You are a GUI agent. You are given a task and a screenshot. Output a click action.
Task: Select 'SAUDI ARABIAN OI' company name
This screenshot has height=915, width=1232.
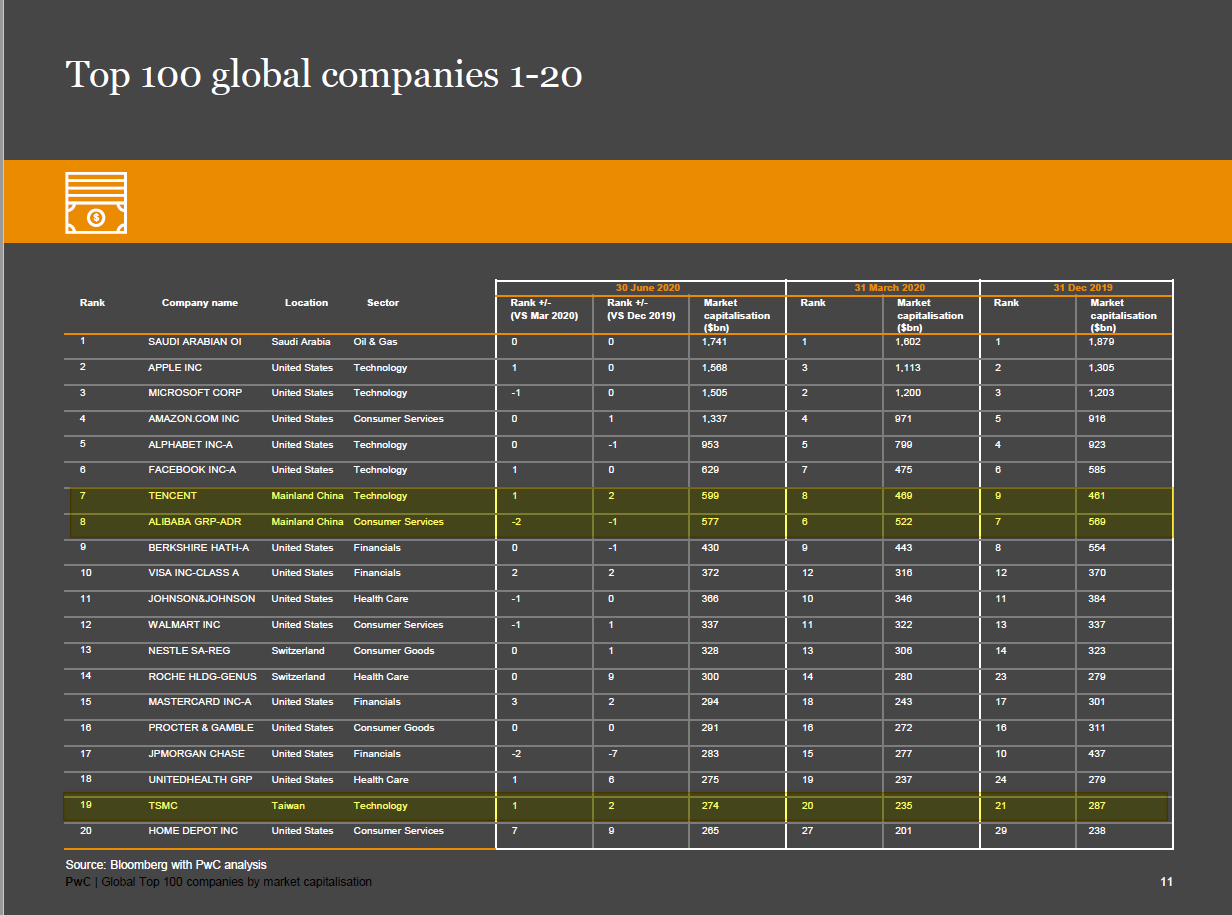tap(195, 342)
